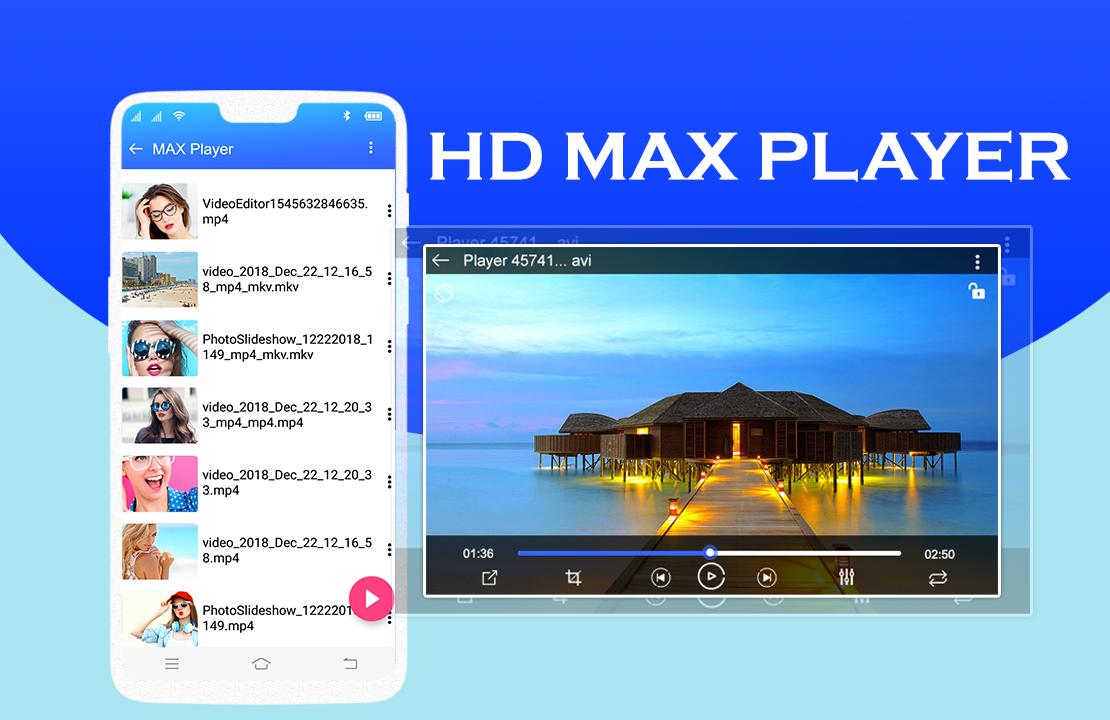Toggle screen rotation in video player
This screenshot has width=1110, height=720.
click(445, 292)
